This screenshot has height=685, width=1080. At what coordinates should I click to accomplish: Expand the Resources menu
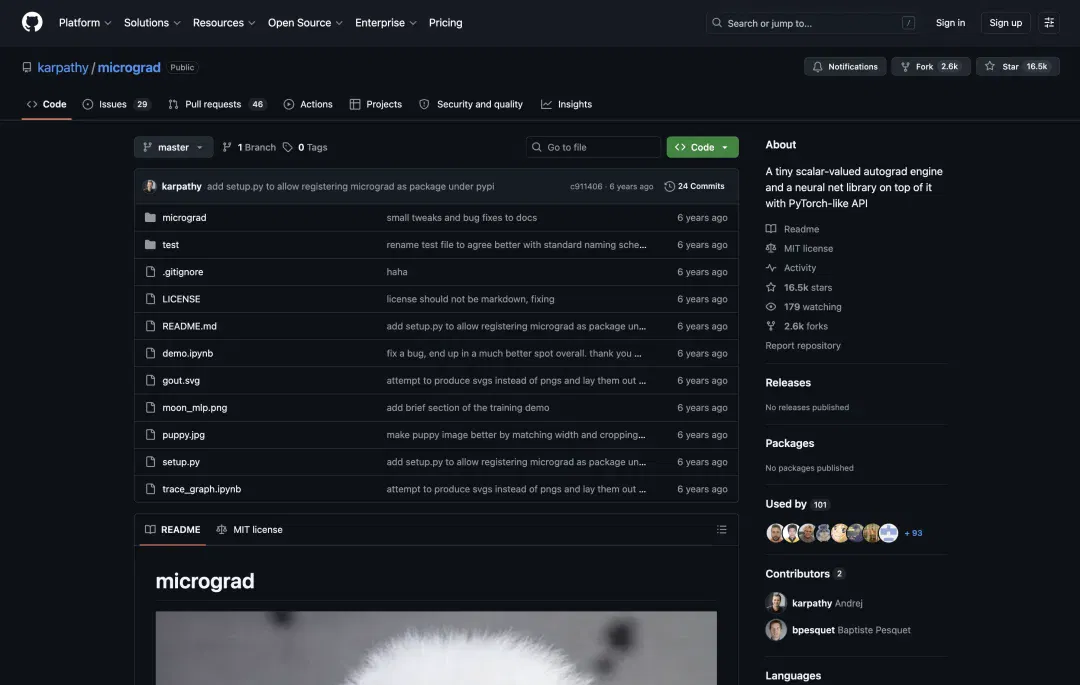(x=224, y=23)
